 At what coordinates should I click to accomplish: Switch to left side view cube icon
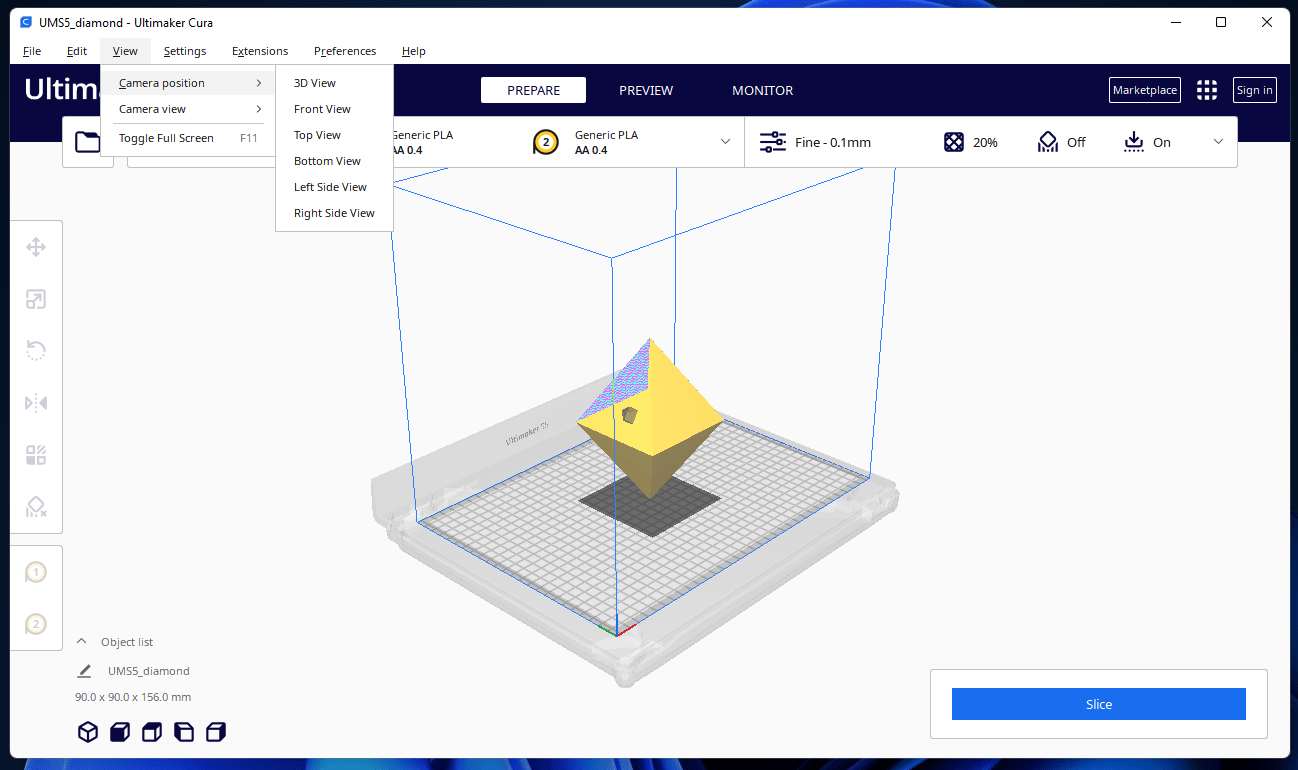(183, 732)
